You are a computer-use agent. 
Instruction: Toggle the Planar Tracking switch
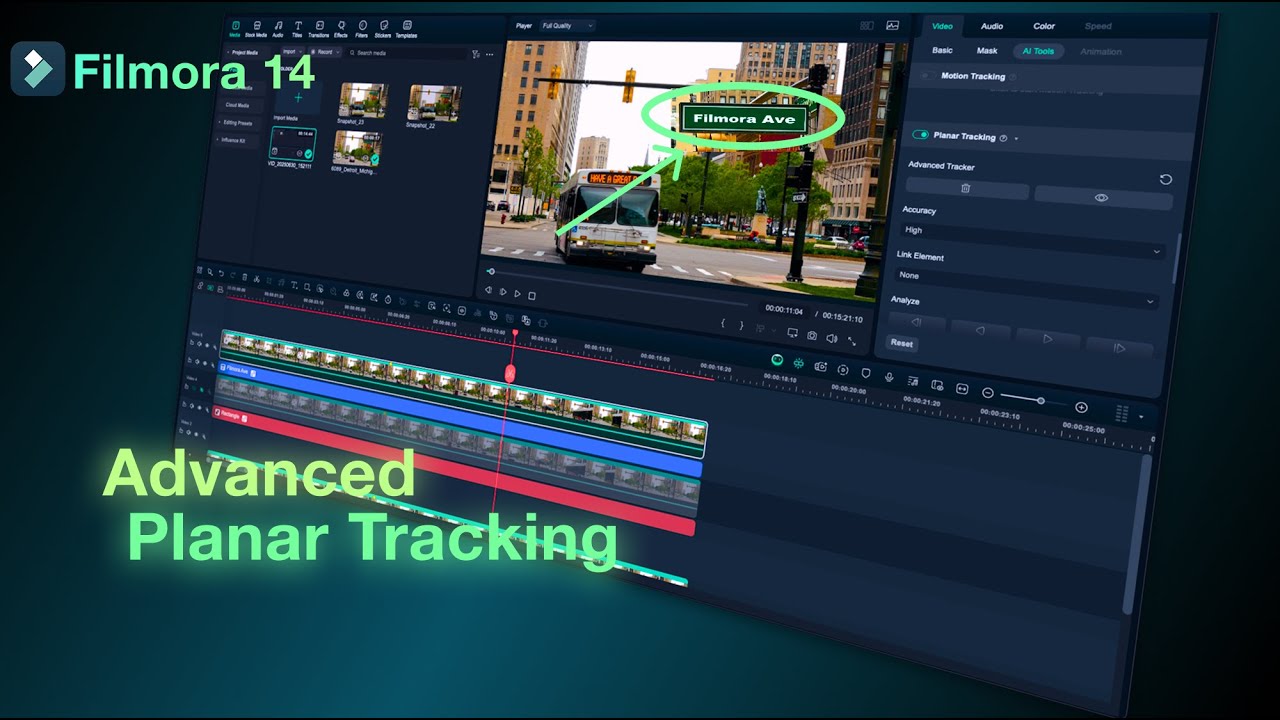coord(920,135)
